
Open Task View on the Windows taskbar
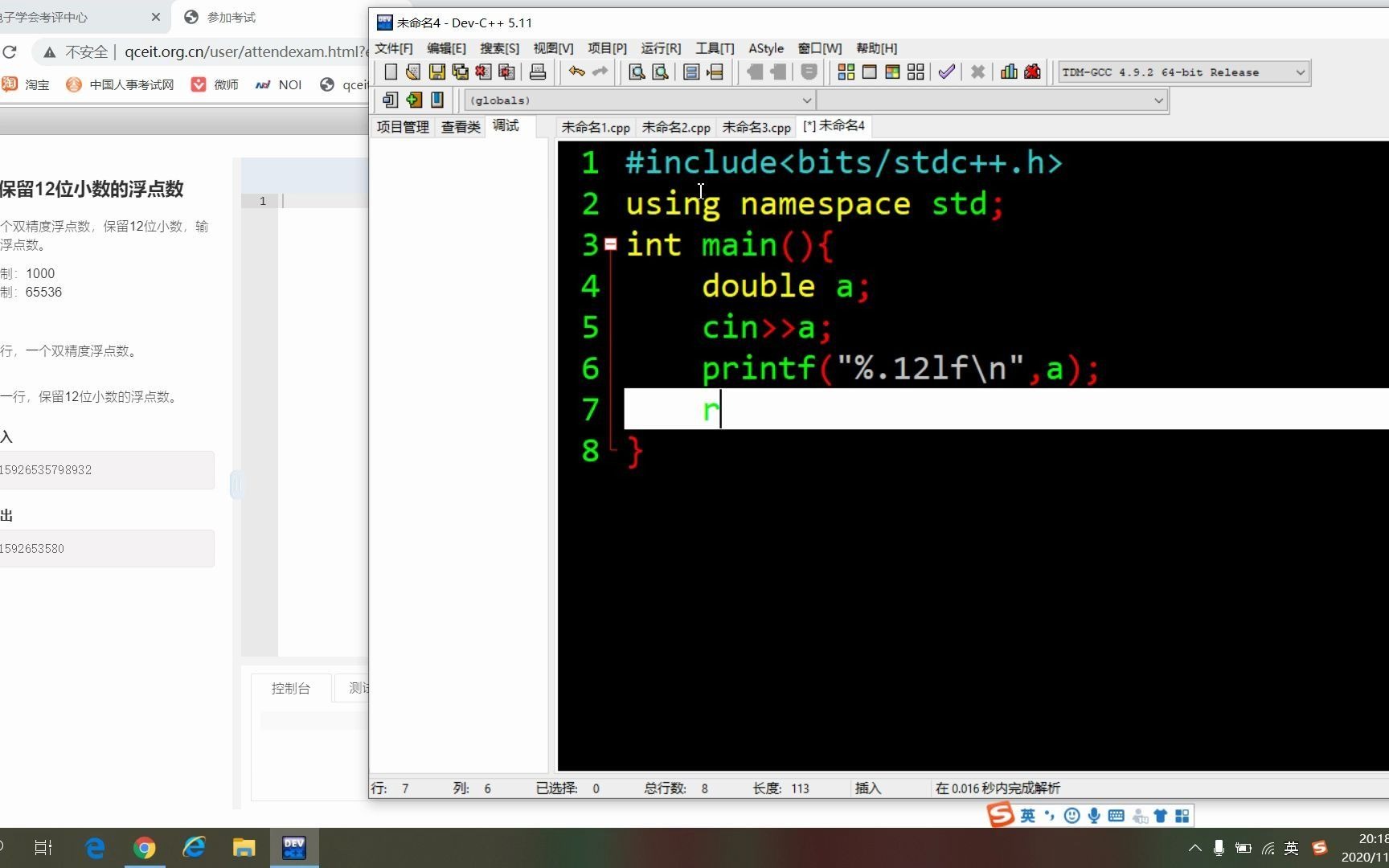43,848
